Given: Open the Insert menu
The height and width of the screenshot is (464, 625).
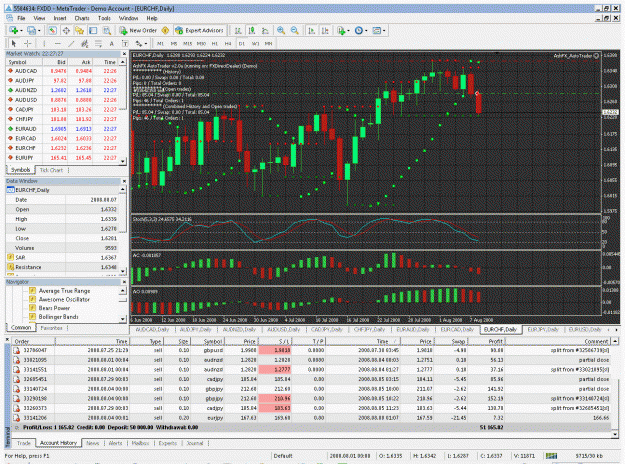Looking at the screenshot, I should point(60,18).
